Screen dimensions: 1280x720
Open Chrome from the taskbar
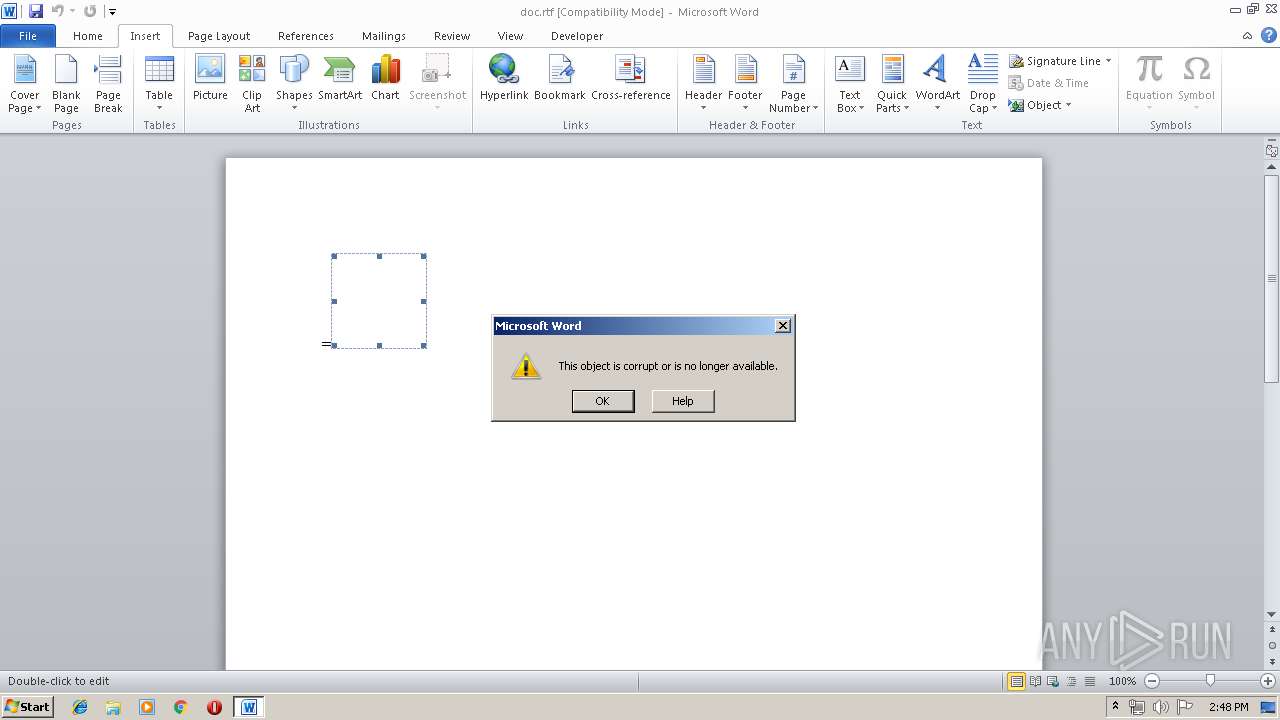(x=181, y=707)
